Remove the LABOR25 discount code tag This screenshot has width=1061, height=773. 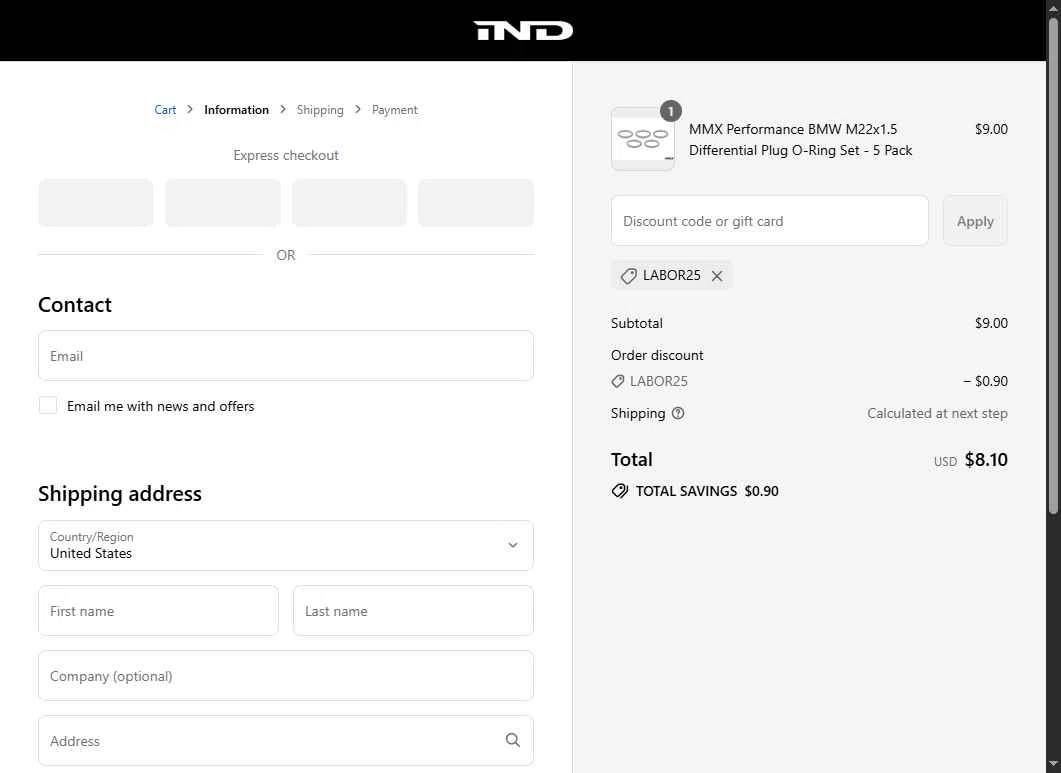click(717, 275)
